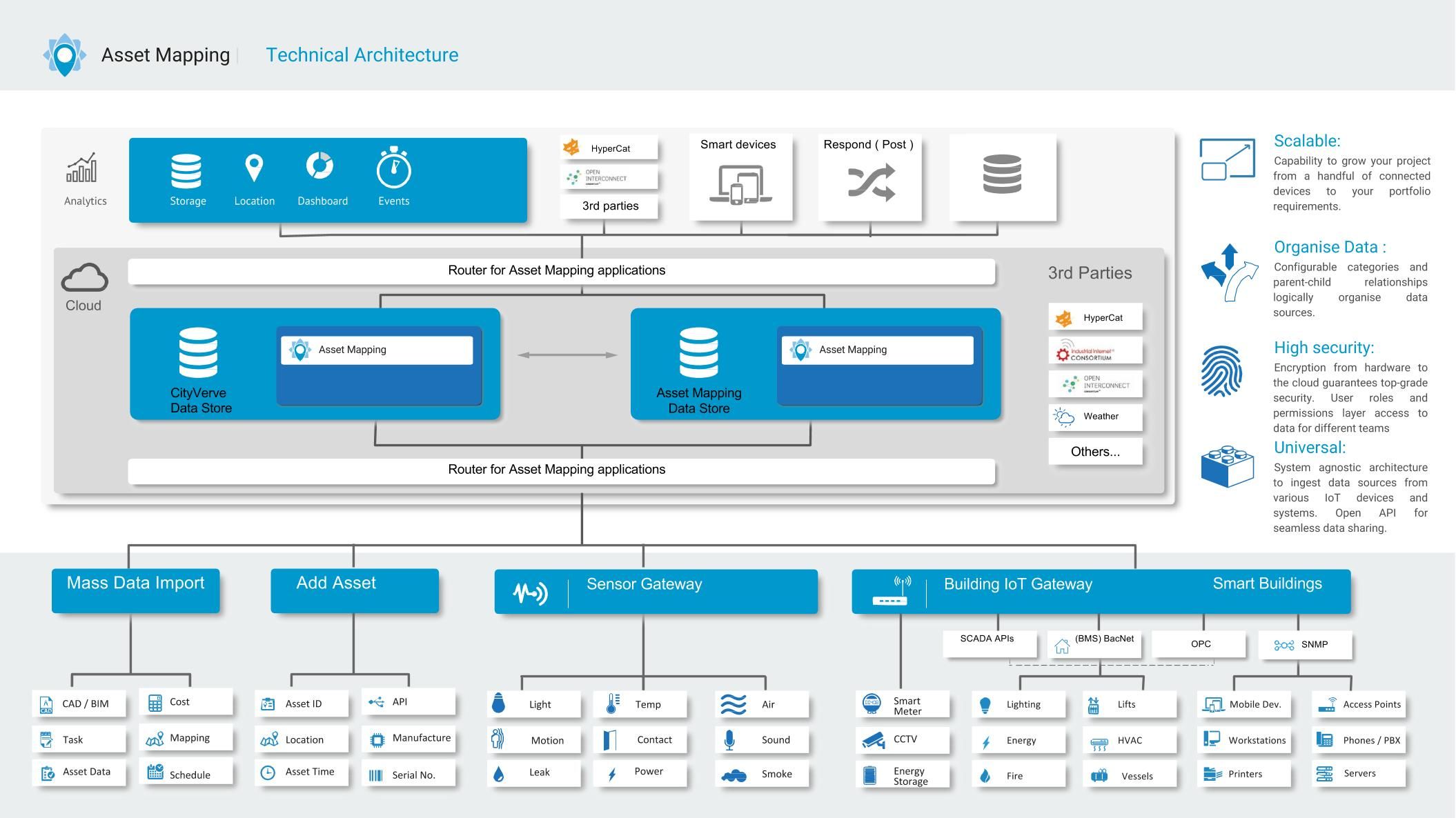1456x818 pixels.
Task: Select the Smoke sensor item
Action: pyautogui.click(x=761, y=774)
